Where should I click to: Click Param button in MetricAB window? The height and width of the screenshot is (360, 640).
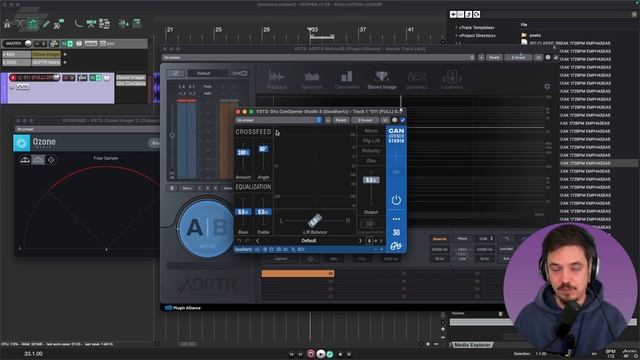[494, 58]
